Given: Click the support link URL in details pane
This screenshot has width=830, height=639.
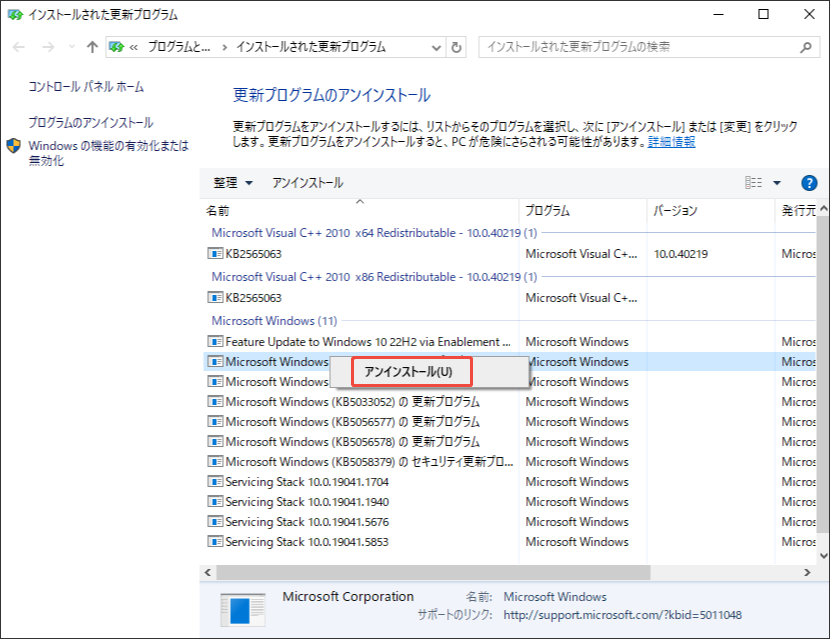Looking at the screenshot, I should coord(622,615).
